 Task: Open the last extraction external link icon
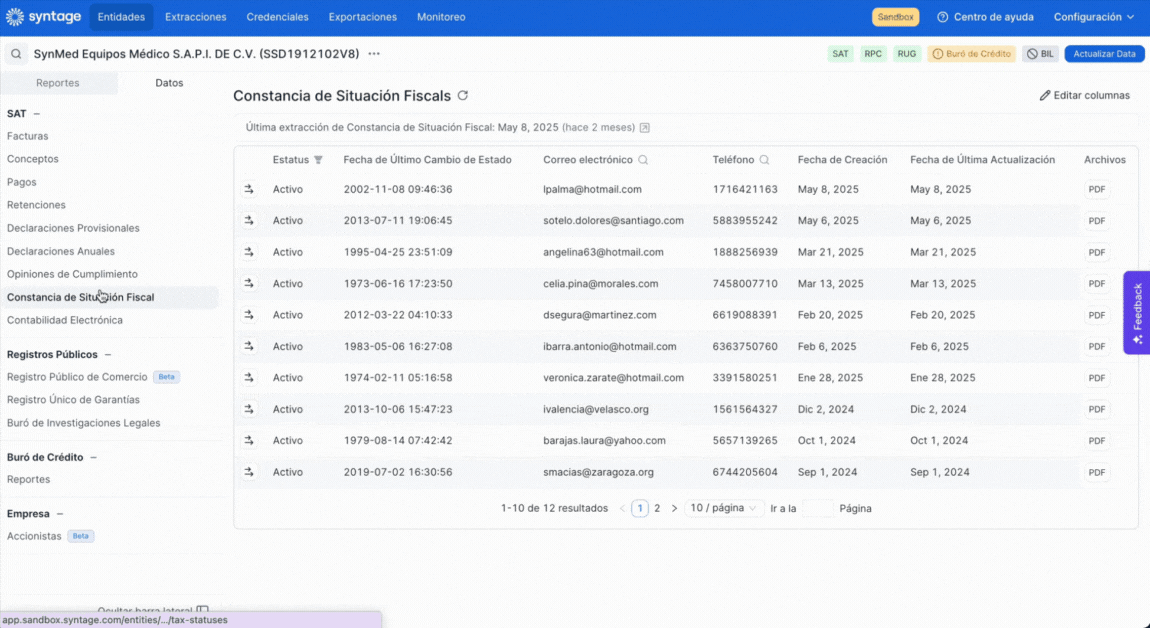645,128
